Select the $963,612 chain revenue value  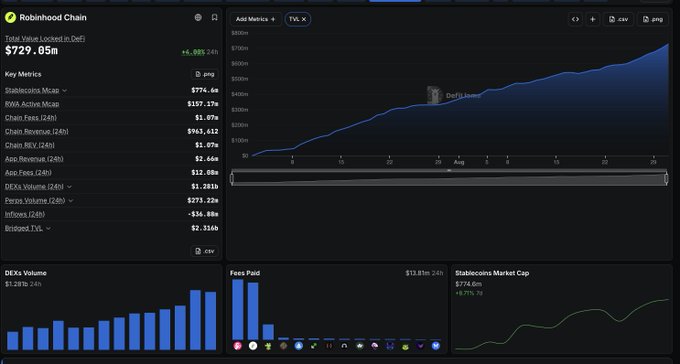[x=203, y=131]
